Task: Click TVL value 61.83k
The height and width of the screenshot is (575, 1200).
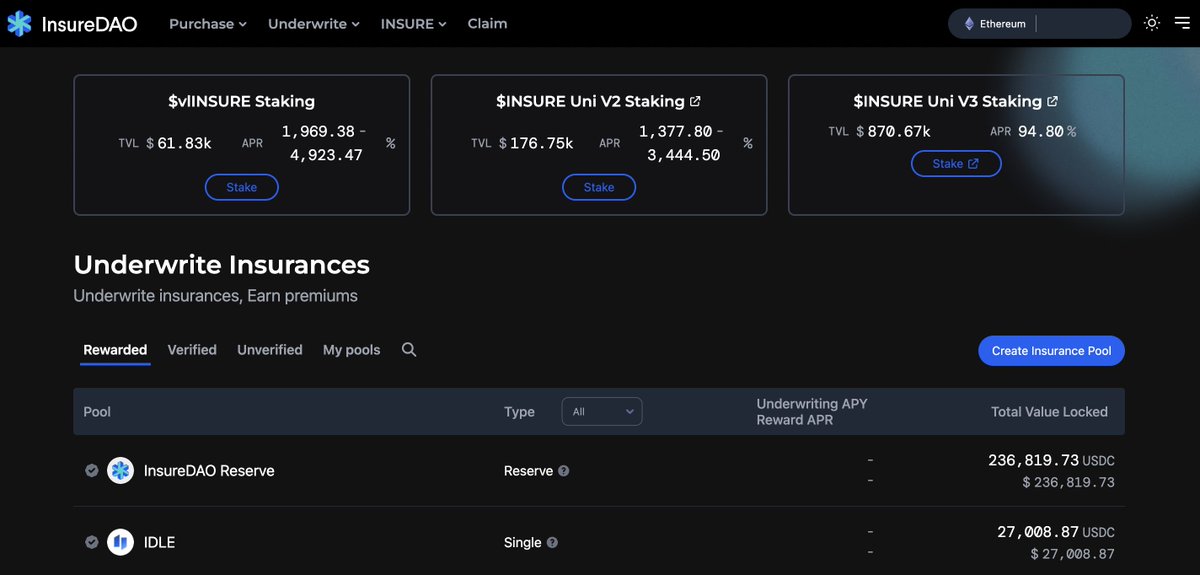Action: point(184,143)
